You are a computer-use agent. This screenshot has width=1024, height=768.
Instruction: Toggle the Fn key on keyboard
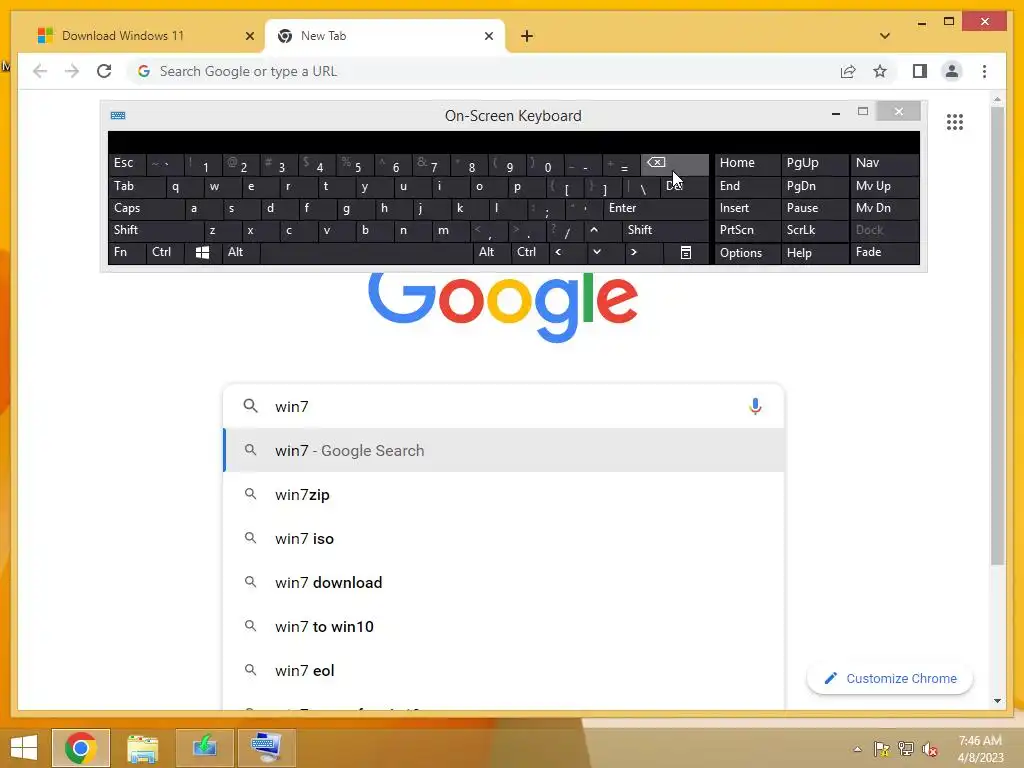tap(127, 252)
